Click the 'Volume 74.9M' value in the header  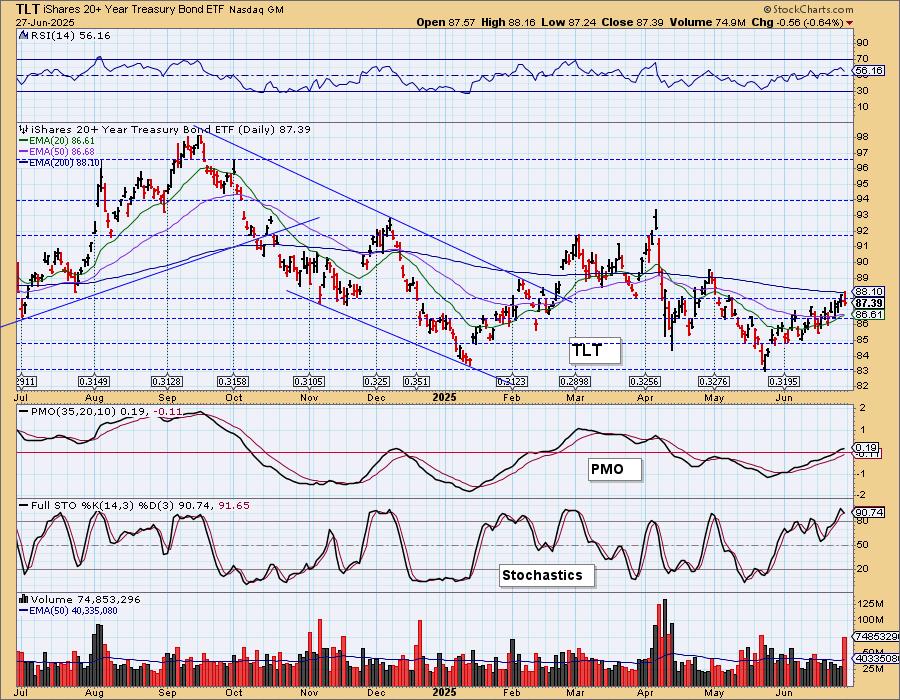coord(707,22)
